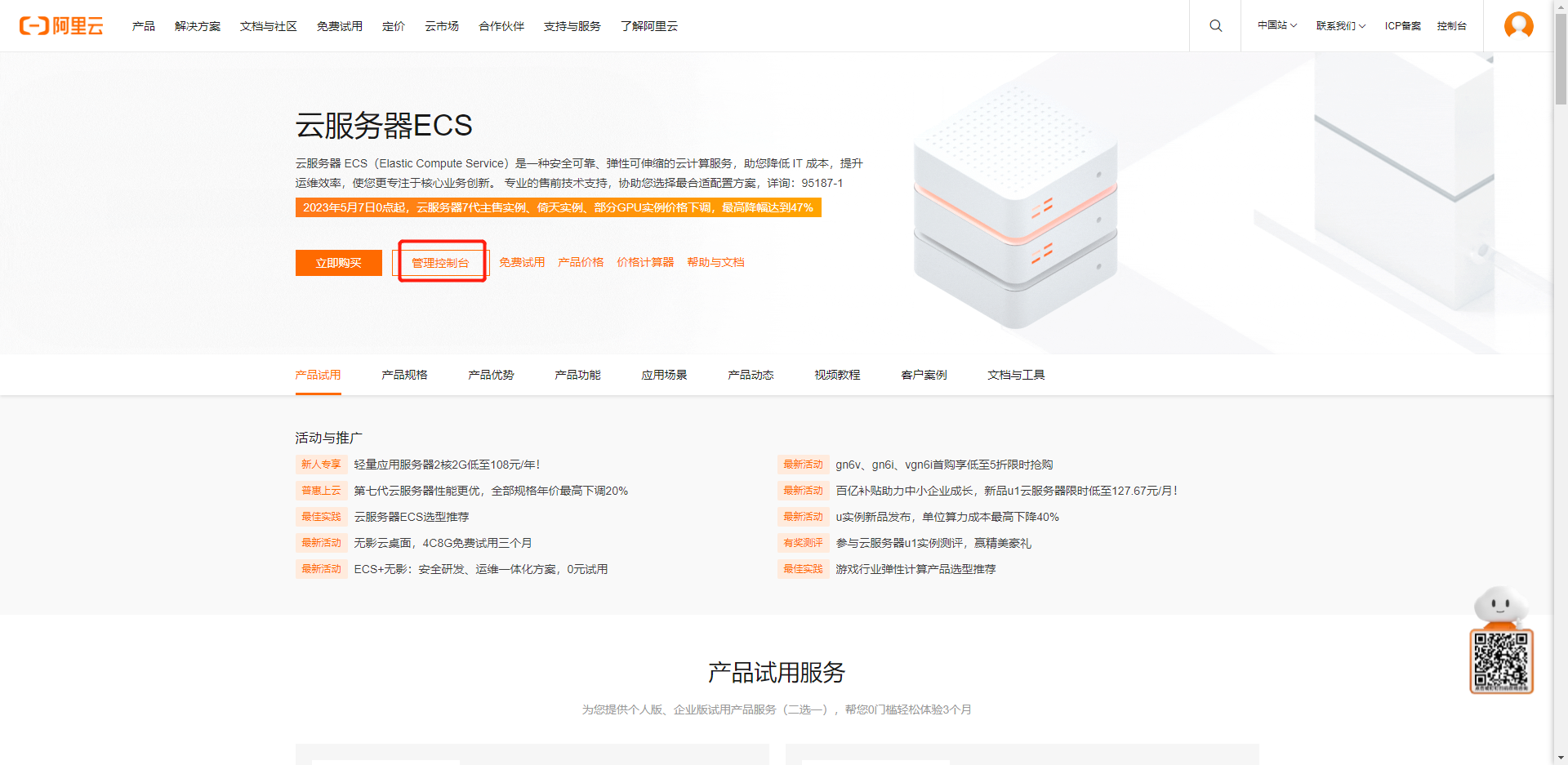Screen dimensions: 1568x765
Task: Open u实例新品发布 link
Action: click(x=947, y=517)
